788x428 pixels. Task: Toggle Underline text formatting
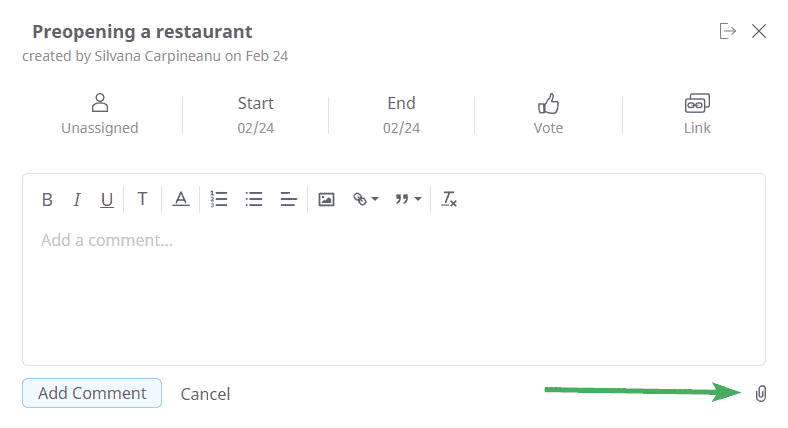pyautogui.click(x=107, y=200)
